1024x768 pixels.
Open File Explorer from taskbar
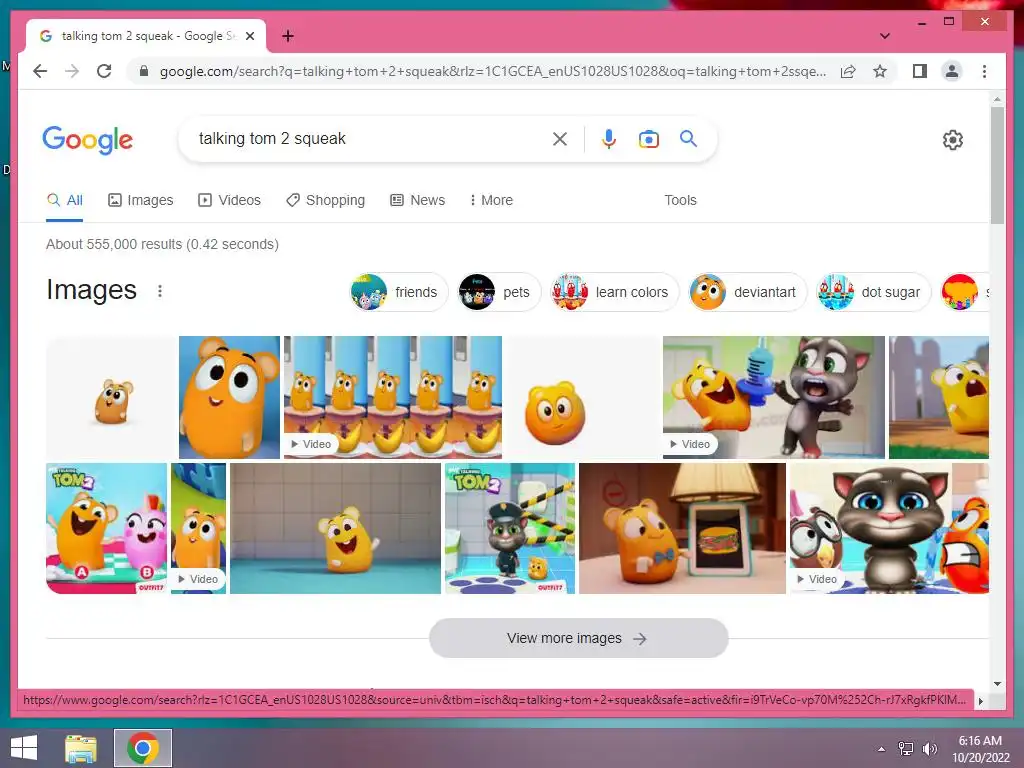pos(81,748)
